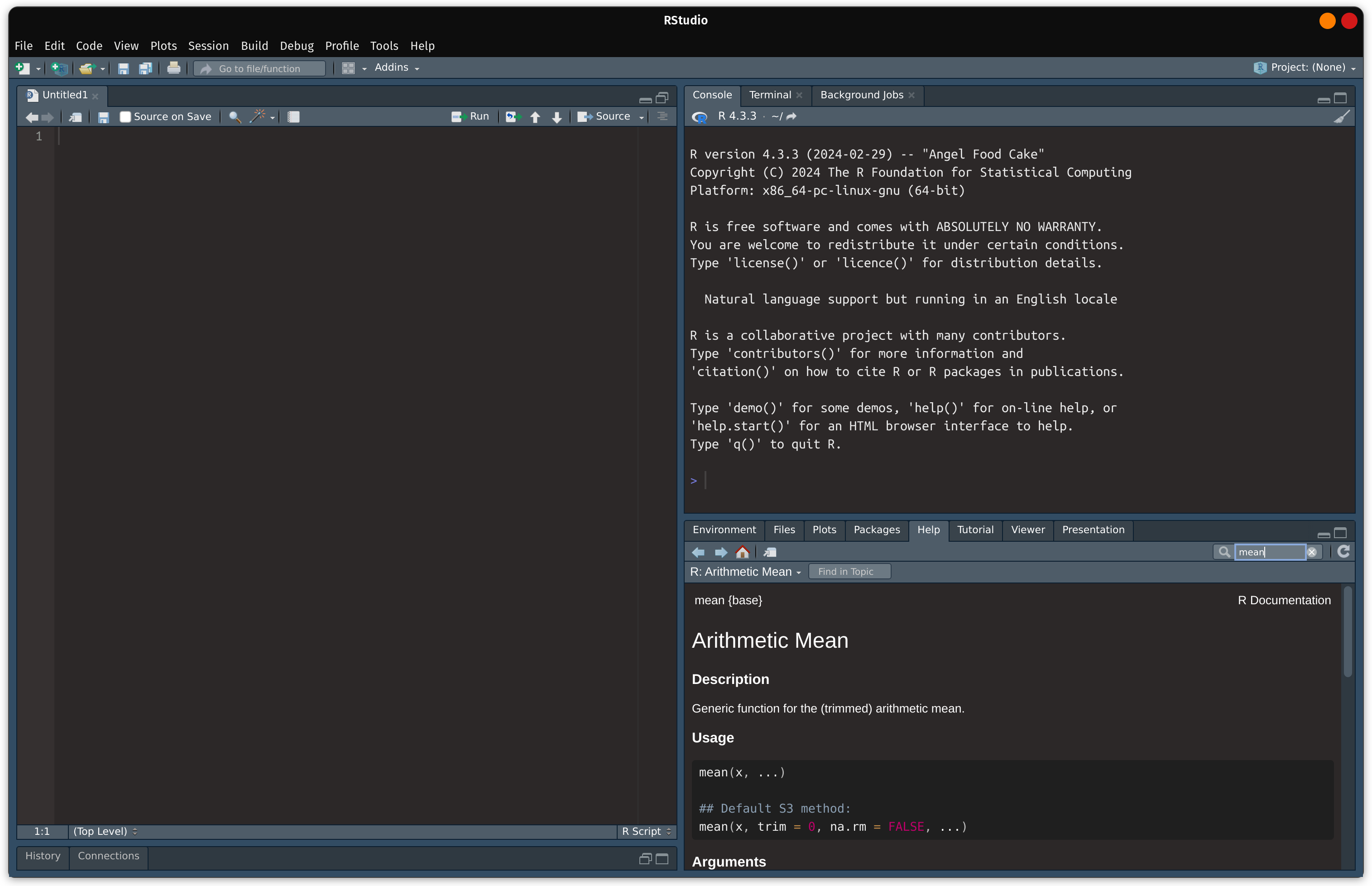Open the Project: (None) dropdown
This screenshot has width=1372, height=886.
coord(1305,67)
